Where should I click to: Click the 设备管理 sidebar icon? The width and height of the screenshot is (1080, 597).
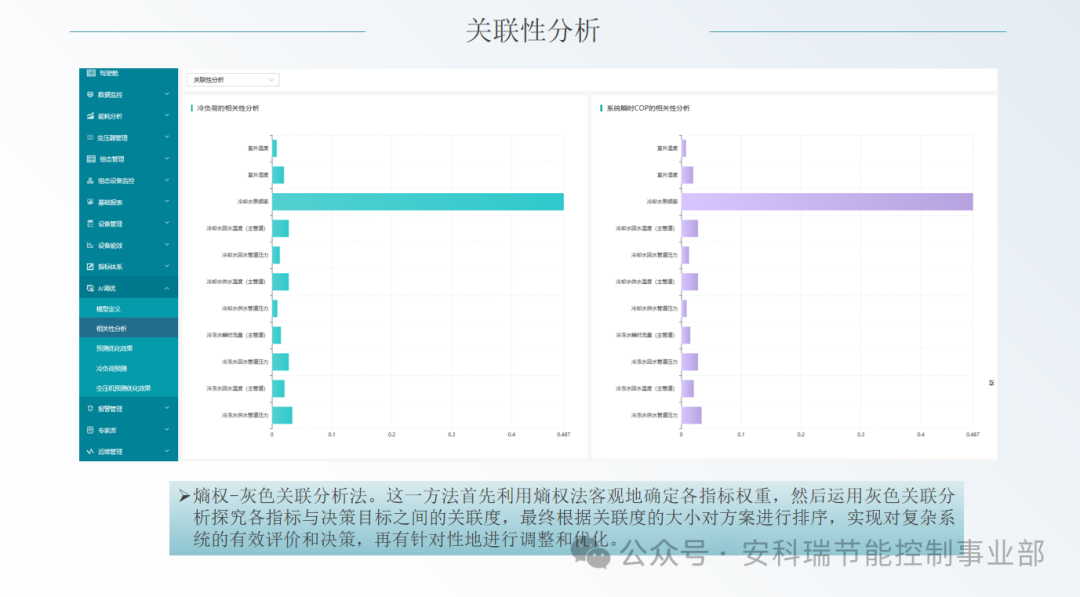coord(90,224)
